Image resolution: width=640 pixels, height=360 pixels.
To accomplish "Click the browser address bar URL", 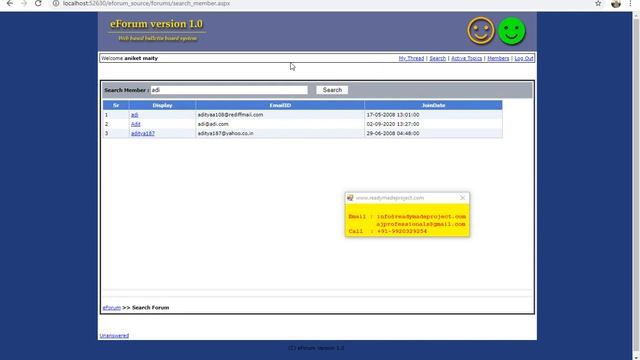I will (146, 3).
